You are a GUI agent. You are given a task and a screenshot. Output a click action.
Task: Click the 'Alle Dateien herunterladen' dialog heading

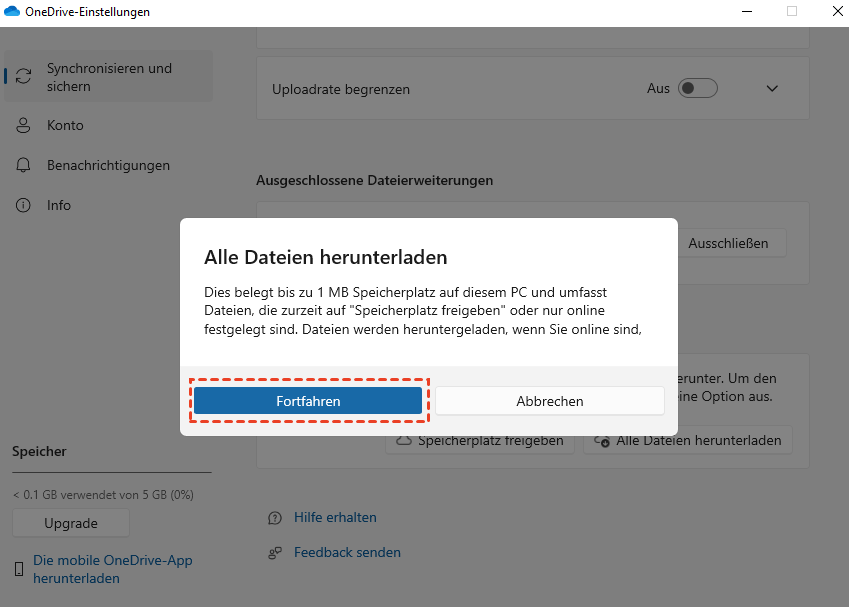pyautogui.click(x=325, y=257)
